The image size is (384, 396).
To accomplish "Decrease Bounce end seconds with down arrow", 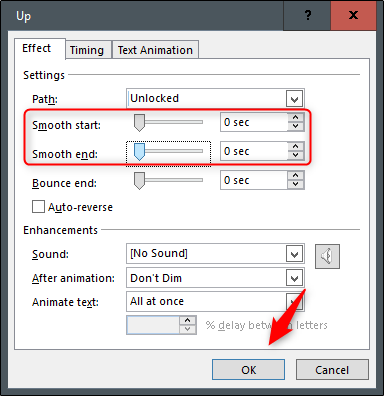I will (295, 184).
